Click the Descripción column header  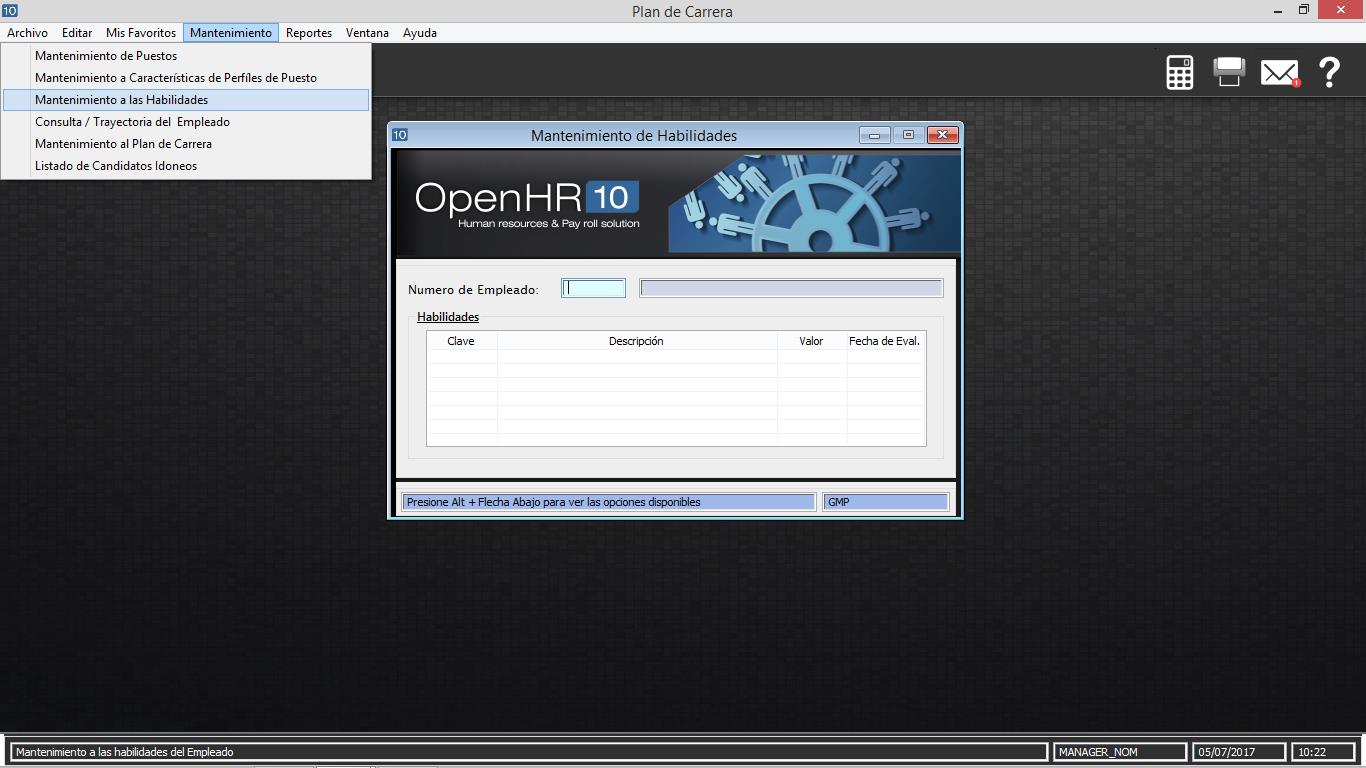tap(636, 341)
